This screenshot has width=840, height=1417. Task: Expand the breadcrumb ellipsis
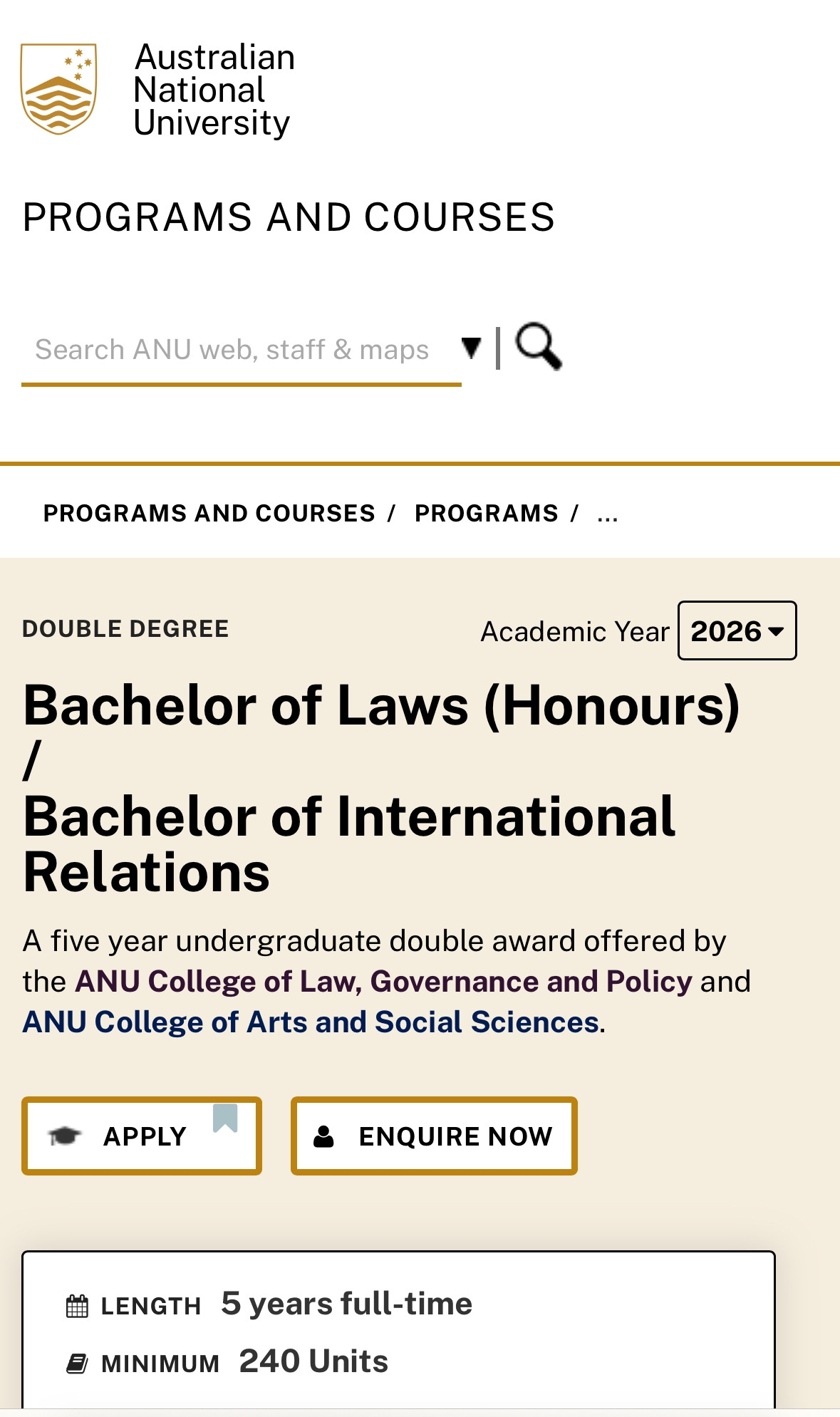click(608, 514)
